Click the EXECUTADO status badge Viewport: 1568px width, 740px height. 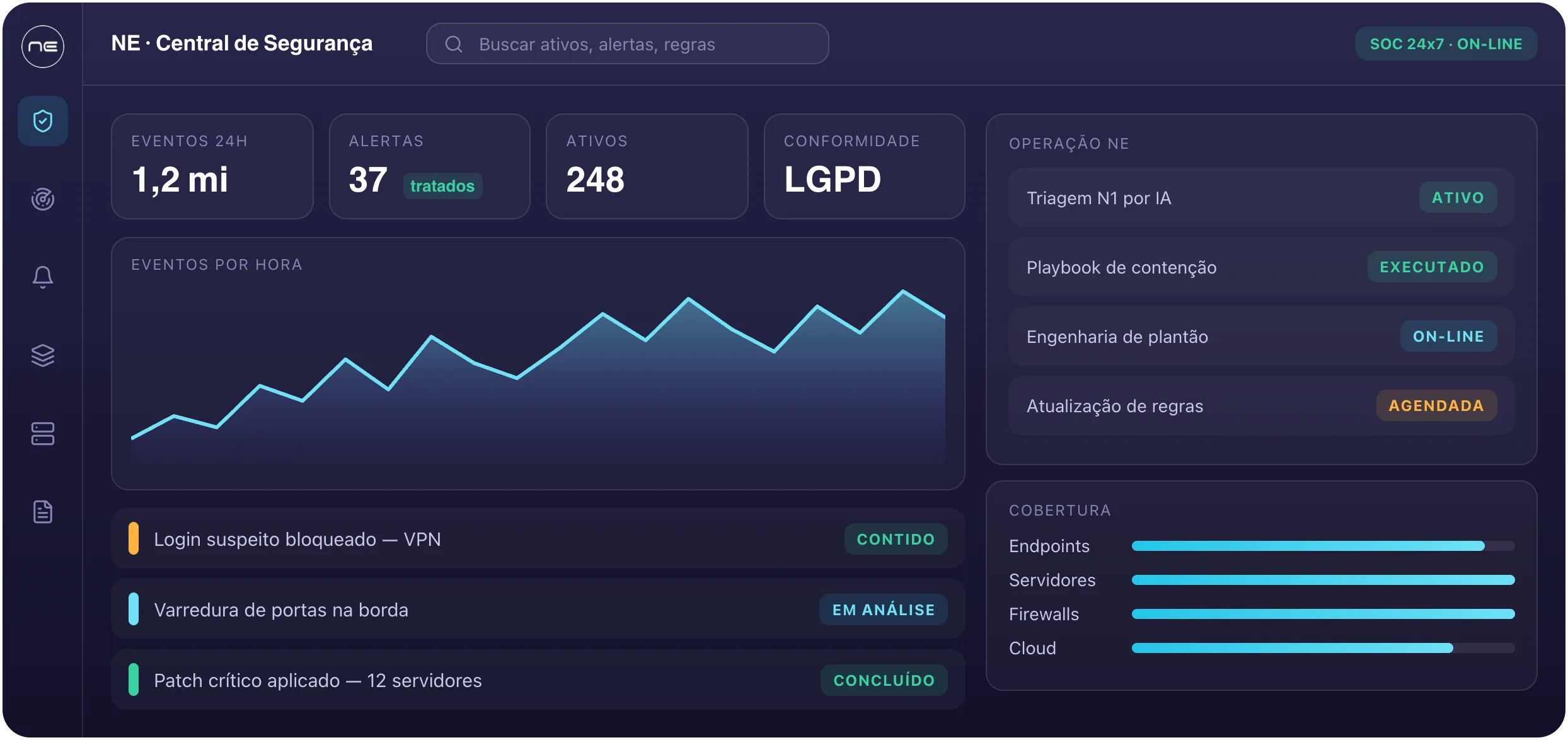pos(1432,267)
